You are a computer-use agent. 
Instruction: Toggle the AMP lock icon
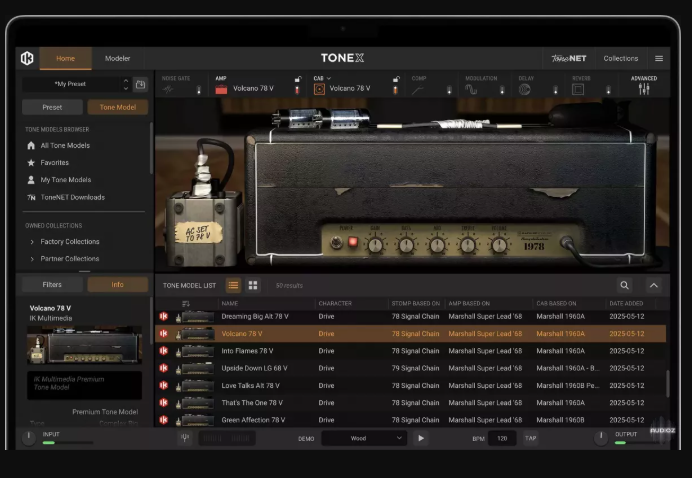click(x=298, y=79)
